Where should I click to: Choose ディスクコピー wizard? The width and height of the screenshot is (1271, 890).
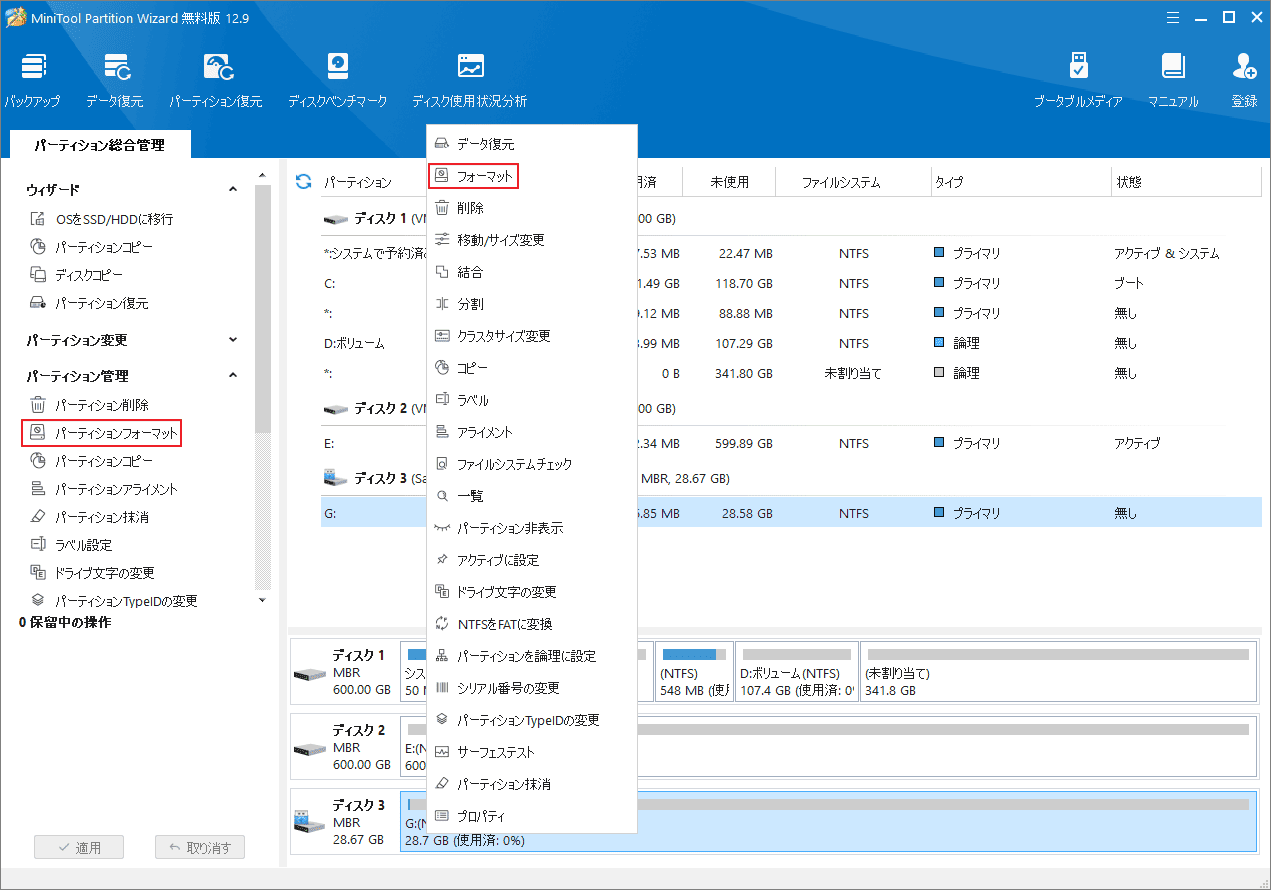(x=77, y=275)
